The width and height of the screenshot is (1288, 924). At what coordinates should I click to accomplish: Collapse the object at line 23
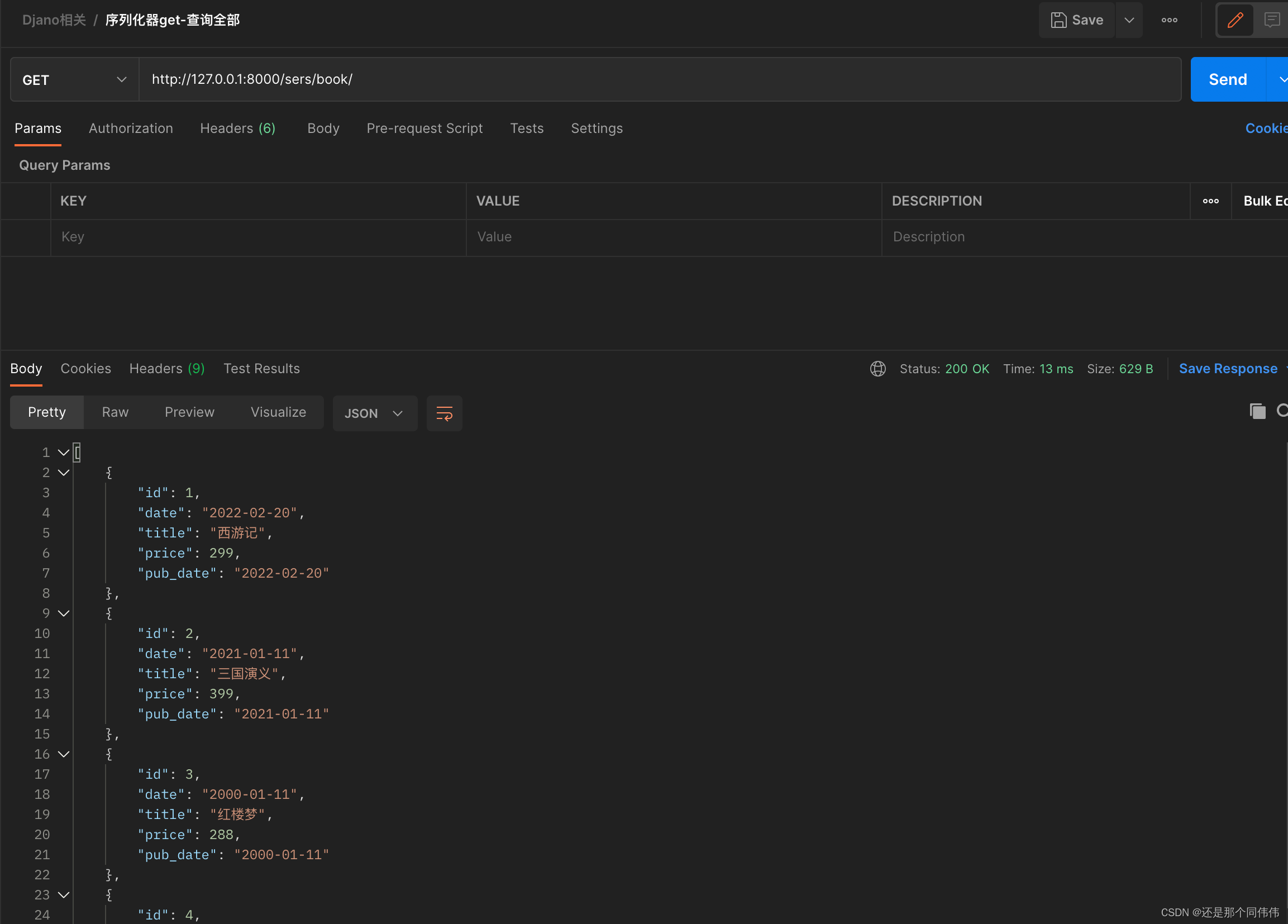(x=64, y=895)
